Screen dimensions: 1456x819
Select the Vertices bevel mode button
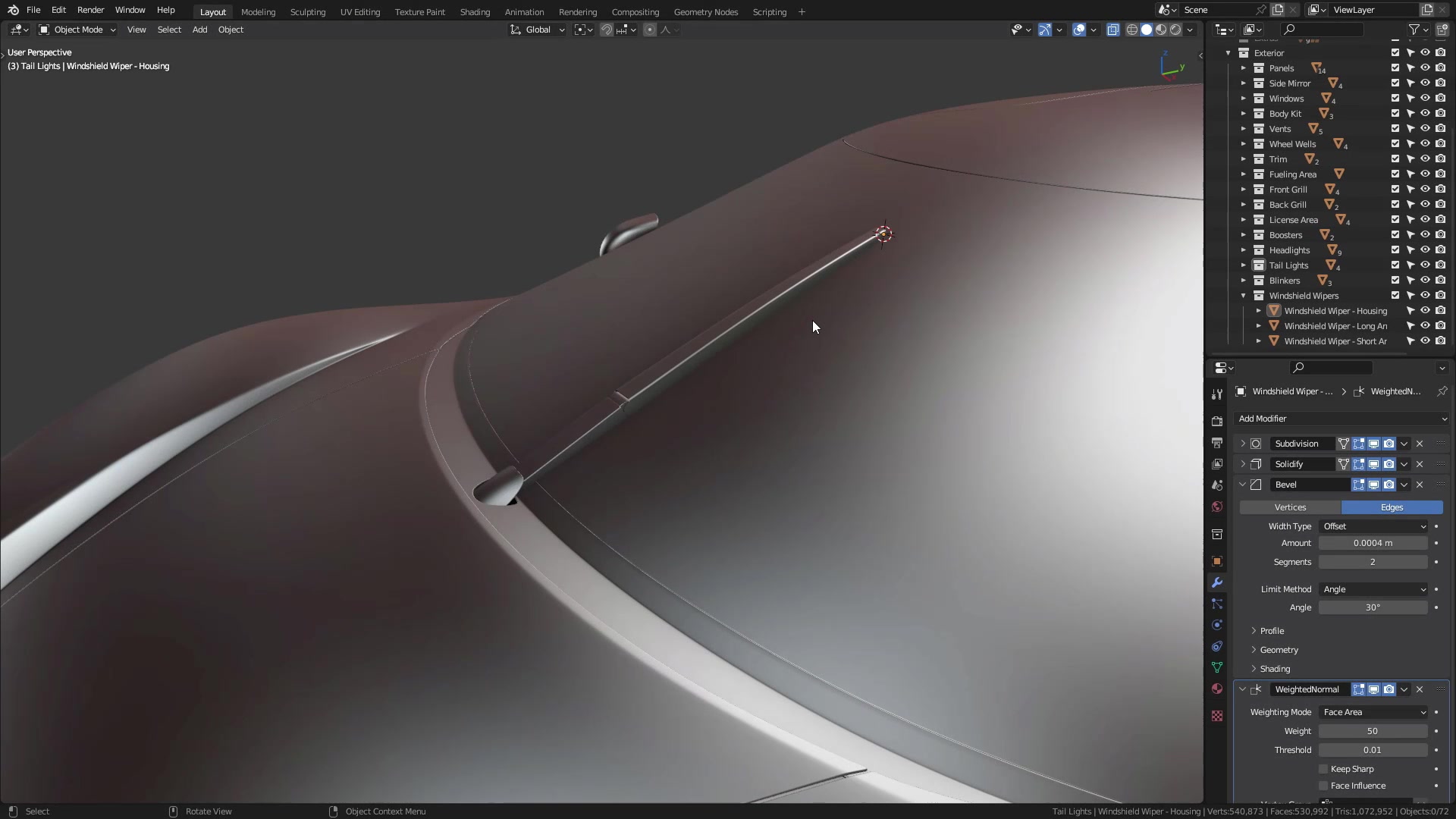coord(1290,507)
